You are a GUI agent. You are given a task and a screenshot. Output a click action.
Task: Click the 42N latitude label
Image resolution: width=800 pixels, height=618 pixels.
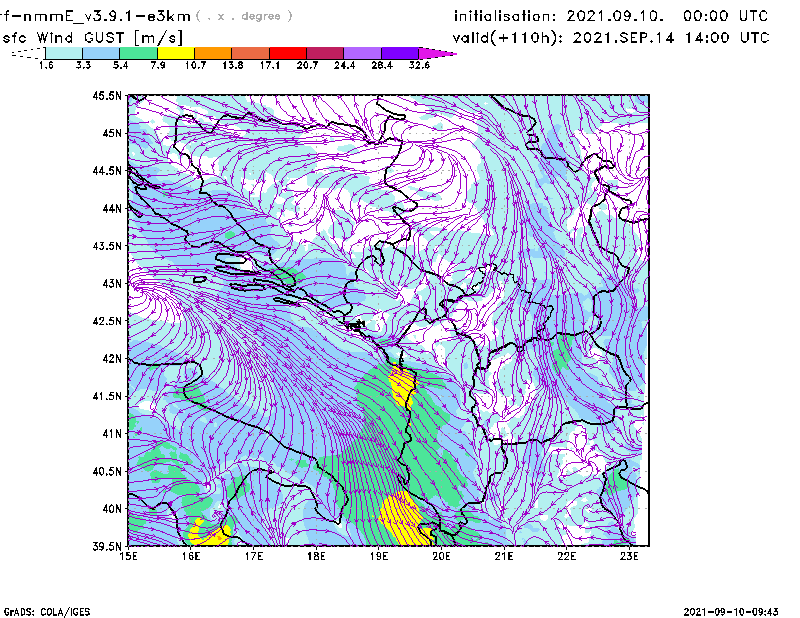click(112, 358)
